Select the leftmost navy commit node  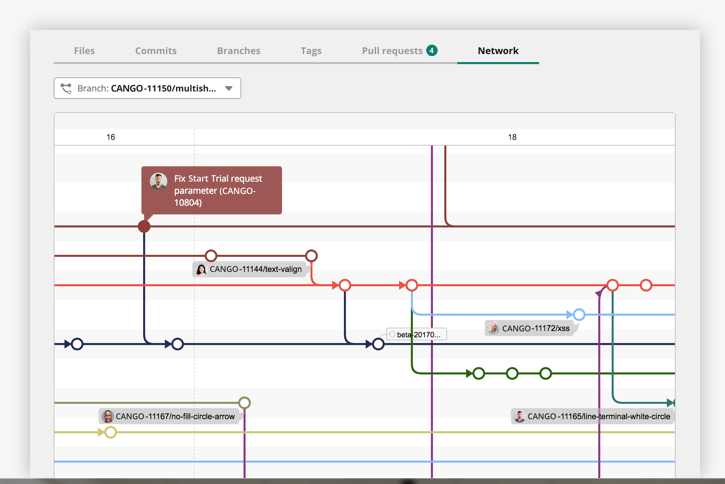[77, 344]
